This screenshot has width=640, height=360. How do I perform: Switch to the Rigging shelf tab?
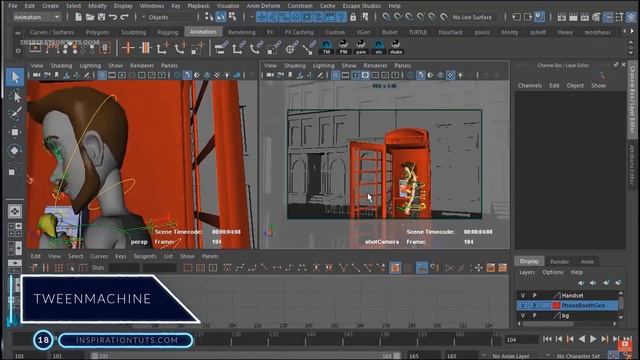pos(168,32)
